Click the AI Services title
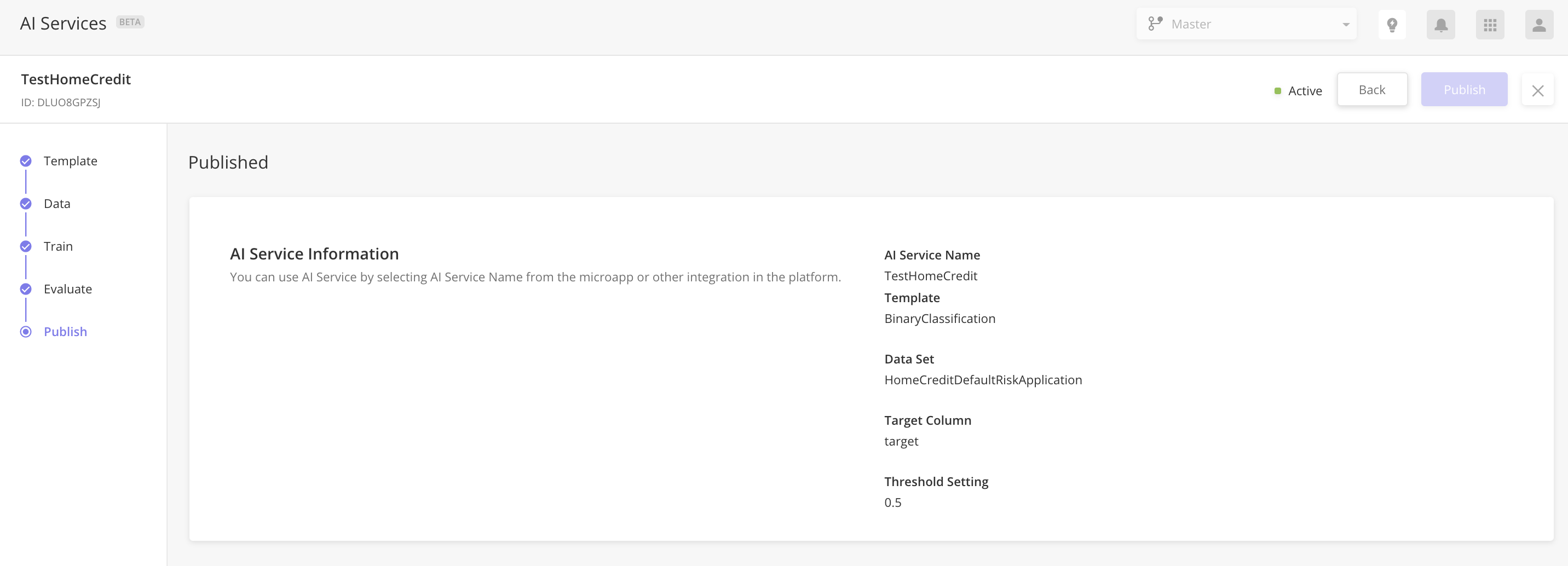 coord(64,23)
